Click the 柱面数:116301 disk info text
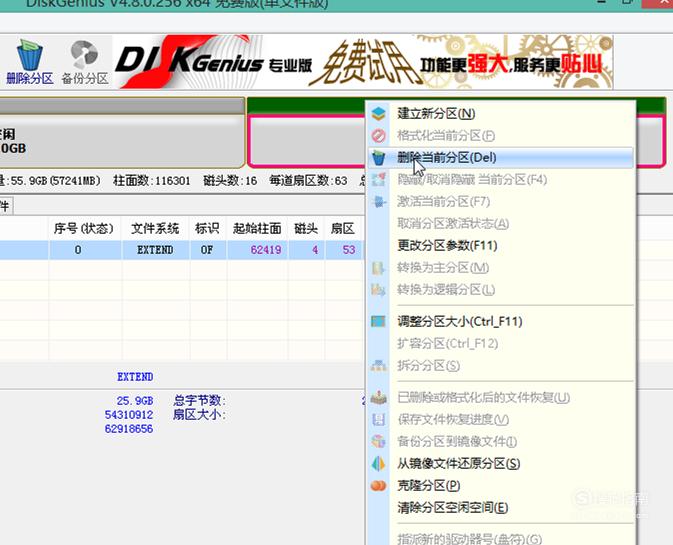Image resolution: width=673 pixels, height=545 pixels. [152, 181]
